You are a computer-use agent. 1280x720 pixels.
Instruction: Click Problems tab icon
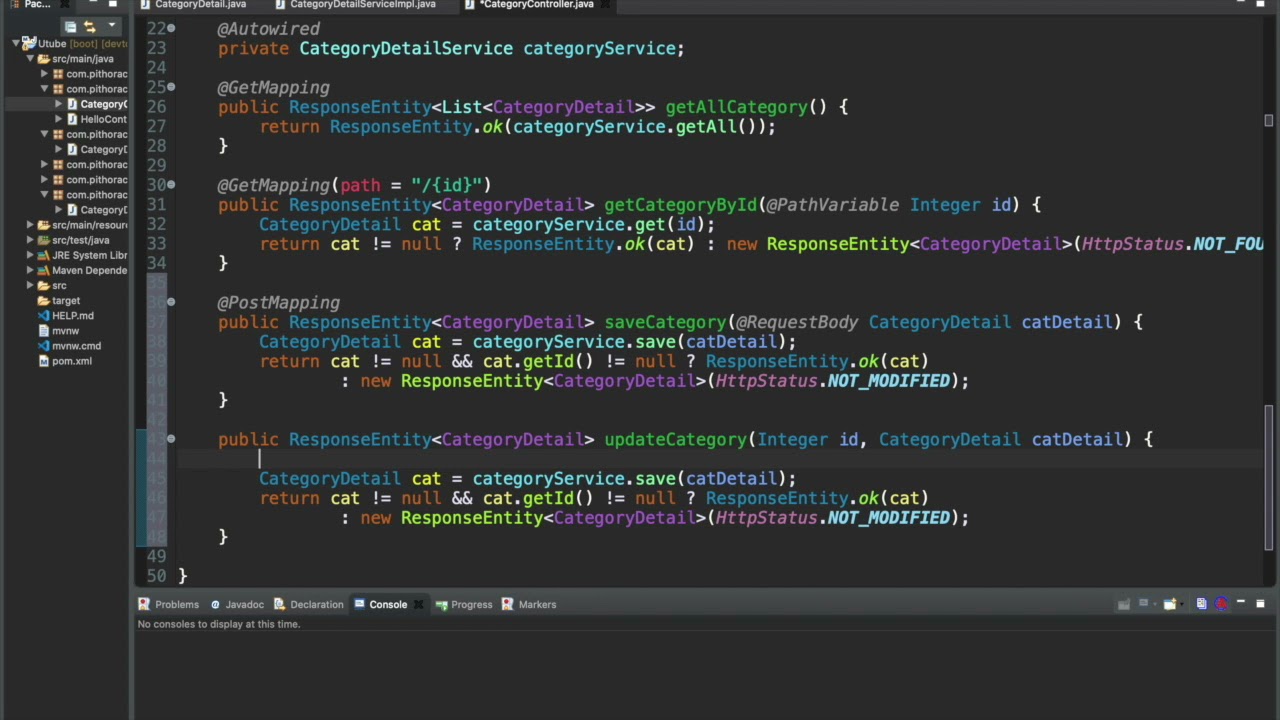point(144,604)
